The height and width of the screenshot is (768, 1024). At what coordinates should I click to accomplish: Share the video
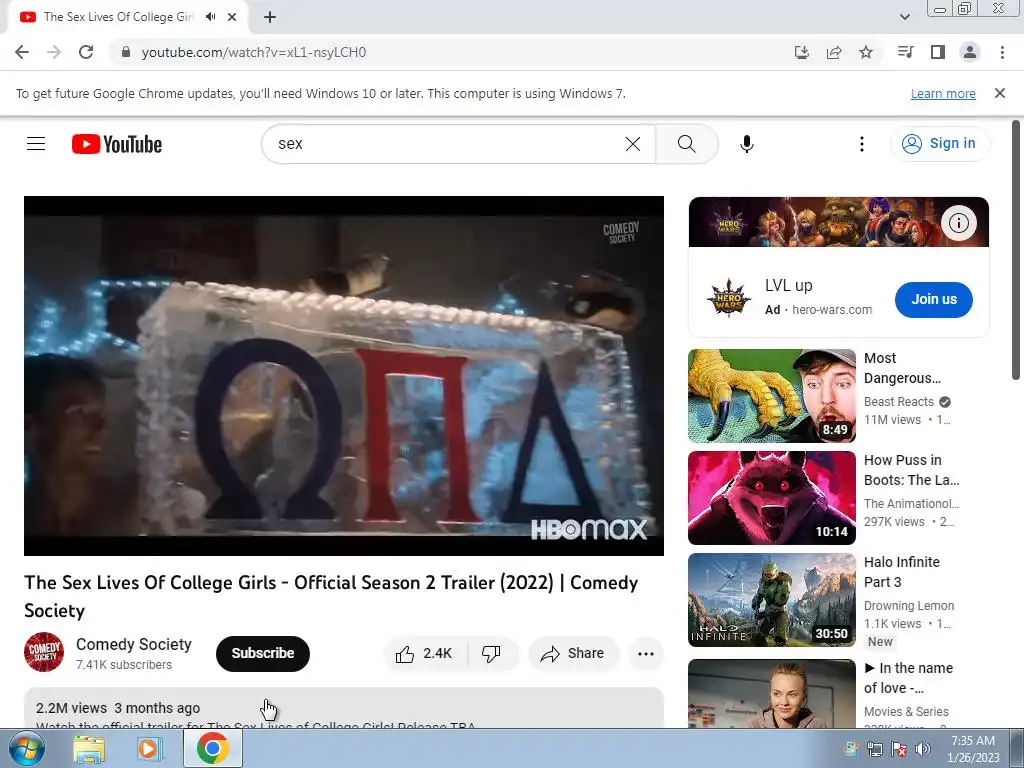coord(573,653)
